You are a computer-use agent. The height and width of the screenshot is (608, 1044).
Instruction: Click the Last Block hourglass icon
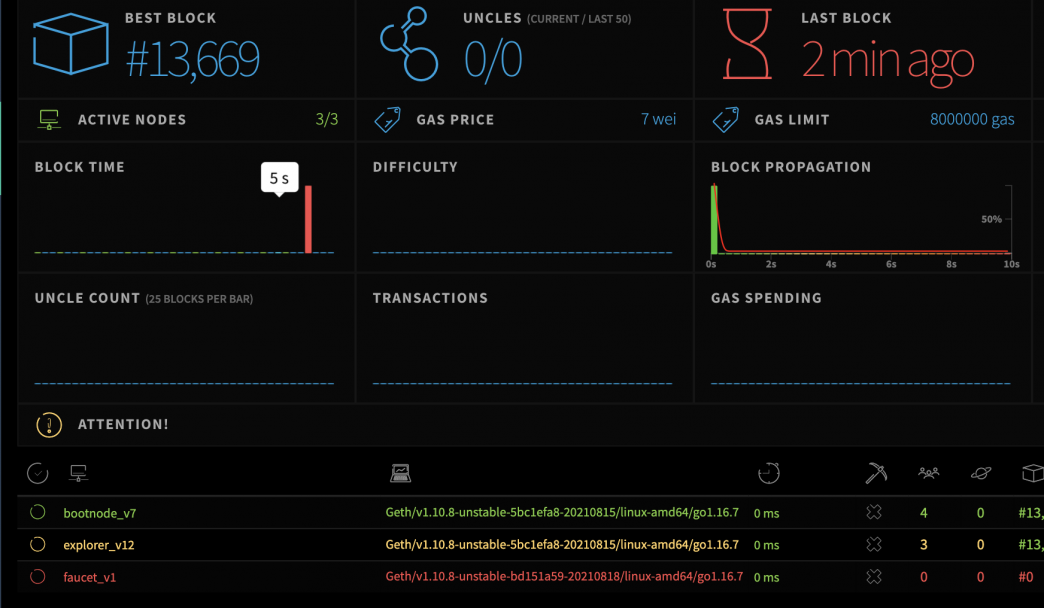[747, 45]
